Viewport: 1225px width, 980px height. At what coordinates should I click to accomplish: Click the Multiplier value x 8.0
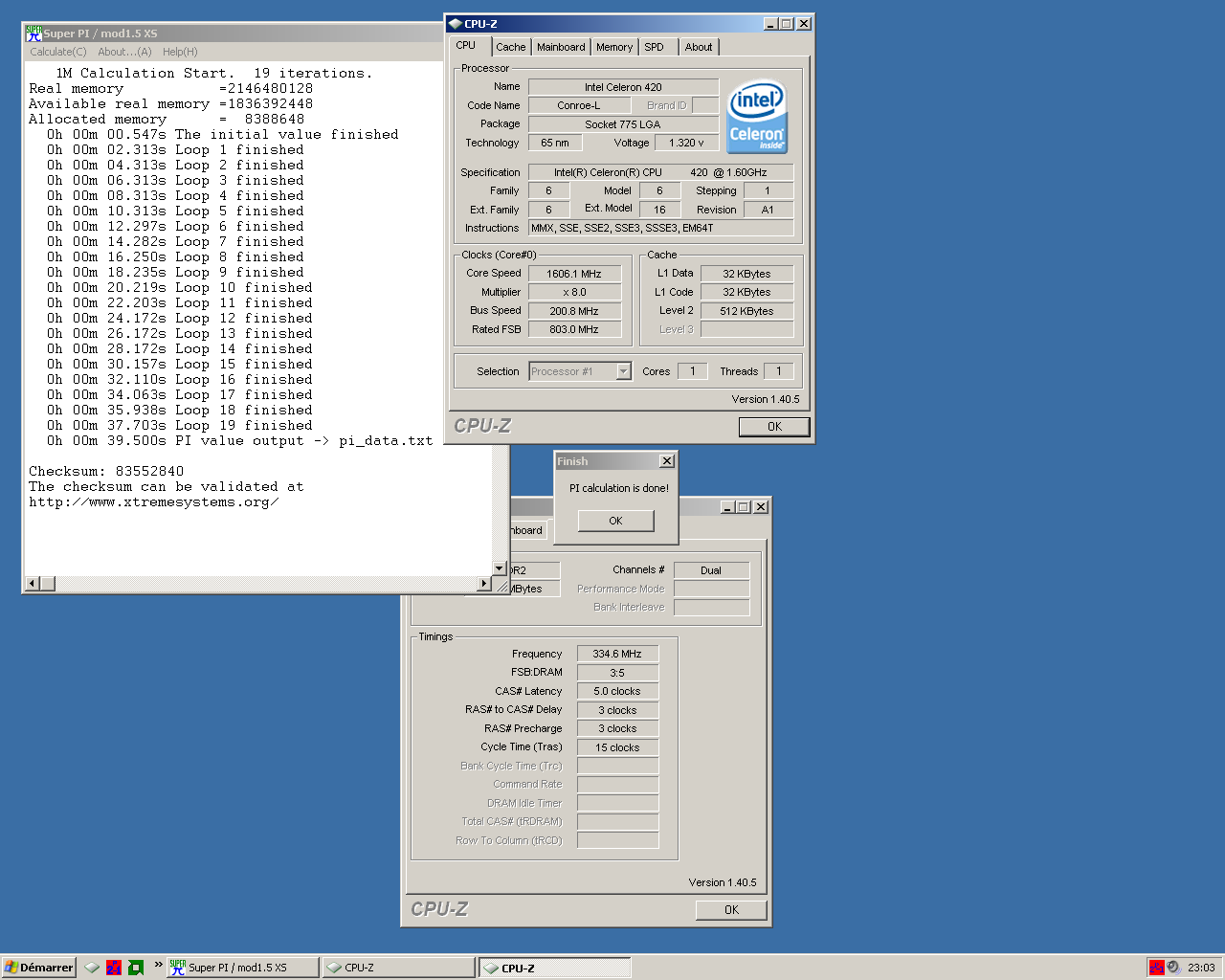574,292
